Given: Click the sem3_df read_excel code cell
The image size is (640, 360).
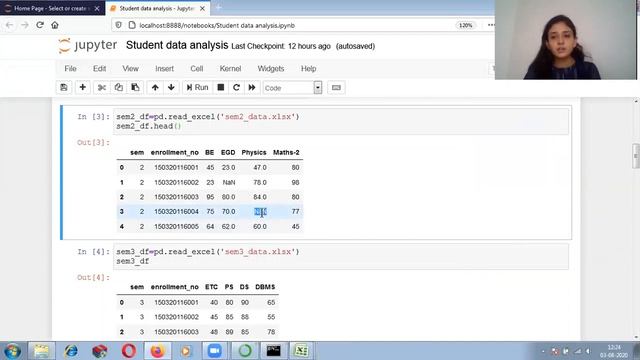Looking at the screenshot, I should coord(340,256).
